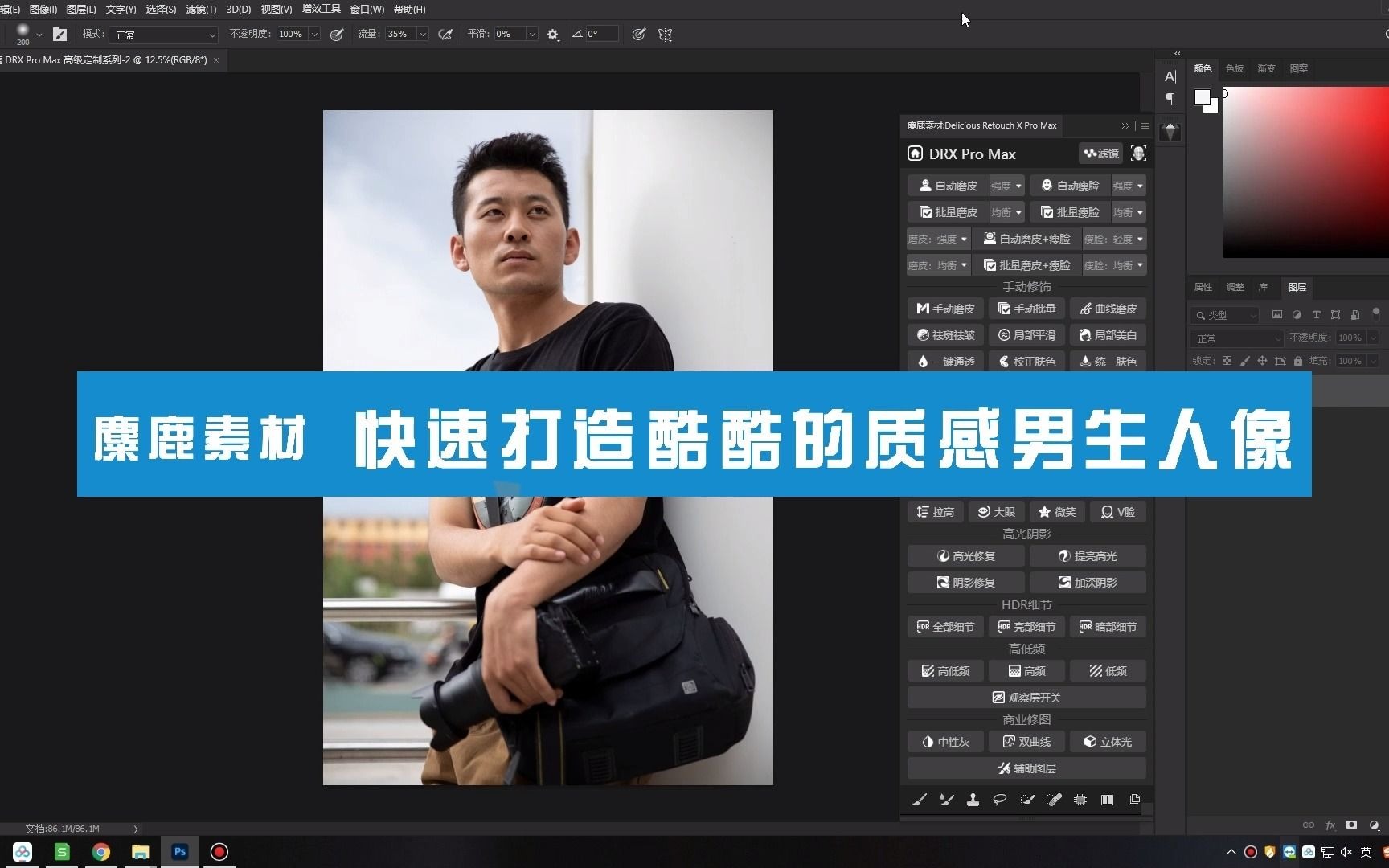Add a layer mask using the mask icon
The image size is (1389, 868).
[x=1352, y=825]
